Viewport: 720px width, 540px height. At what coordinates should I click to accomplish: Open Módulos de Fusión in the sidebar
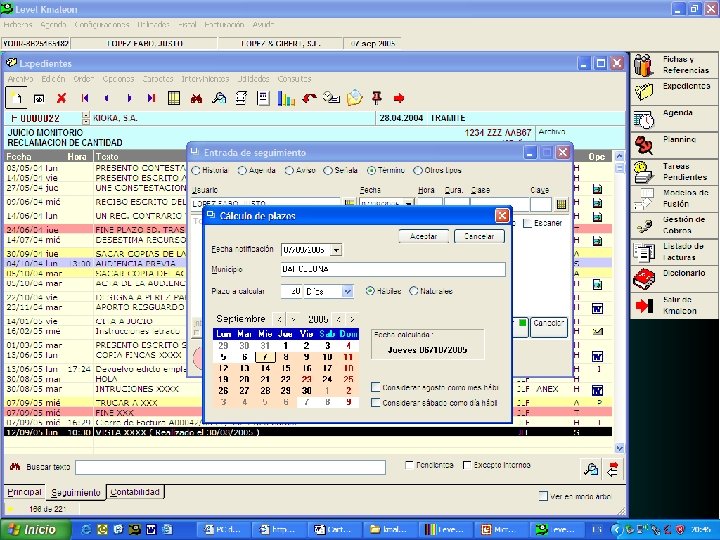tap(674, 198)
